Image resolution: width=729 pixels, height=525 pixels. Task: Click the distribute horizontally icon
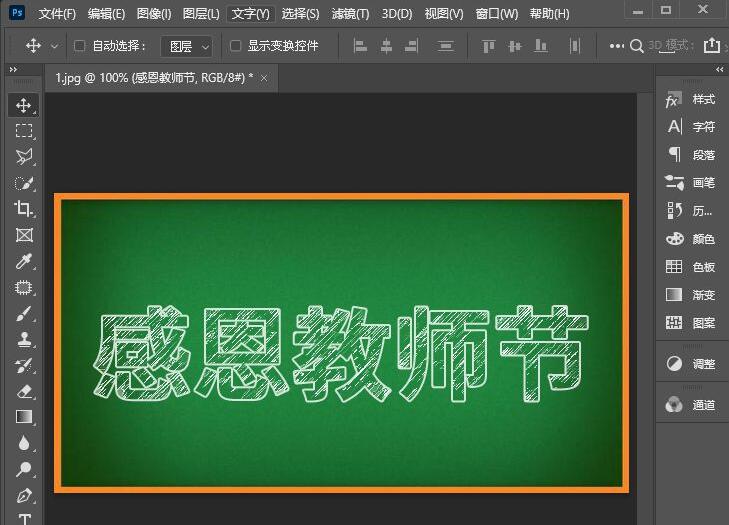coord(575,46)
